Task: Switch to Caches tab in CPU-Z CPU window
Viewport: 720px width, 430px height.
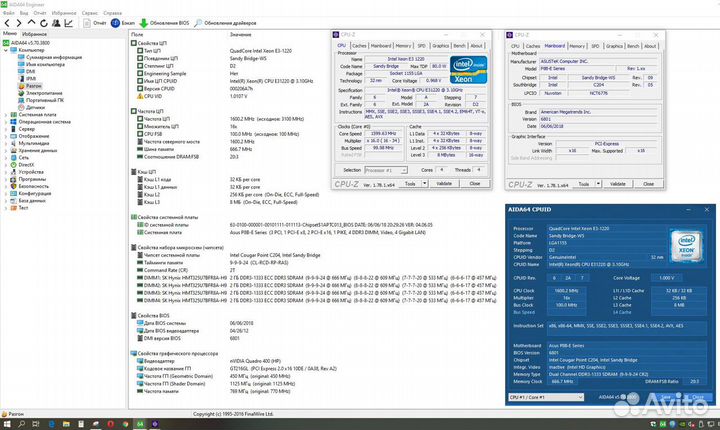Action: pos(359,46)
